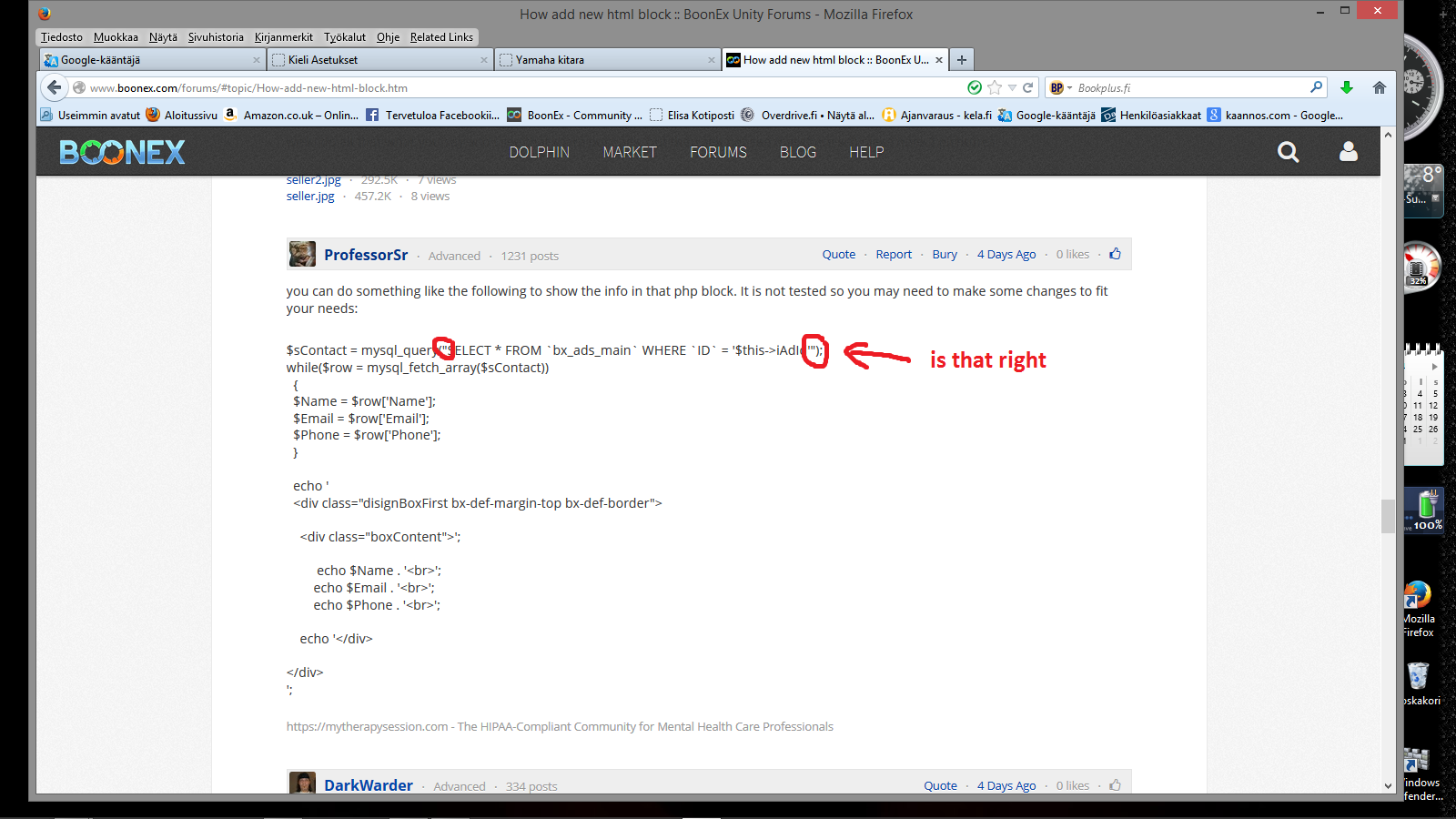Open the FORUMS navigation link
Screen dimensions: 1456x819
tap(718, 152)
